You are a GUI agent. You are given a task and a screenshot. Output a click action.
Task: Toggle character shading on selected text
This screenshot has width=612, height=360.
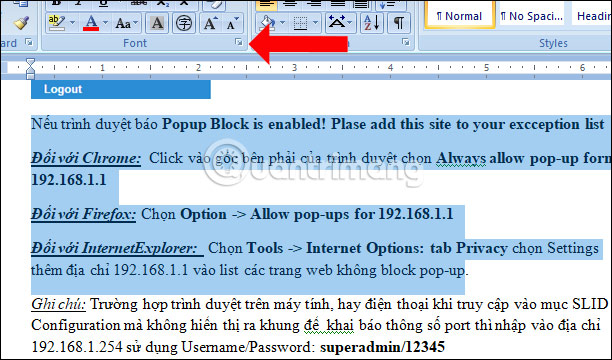point(157,23)
